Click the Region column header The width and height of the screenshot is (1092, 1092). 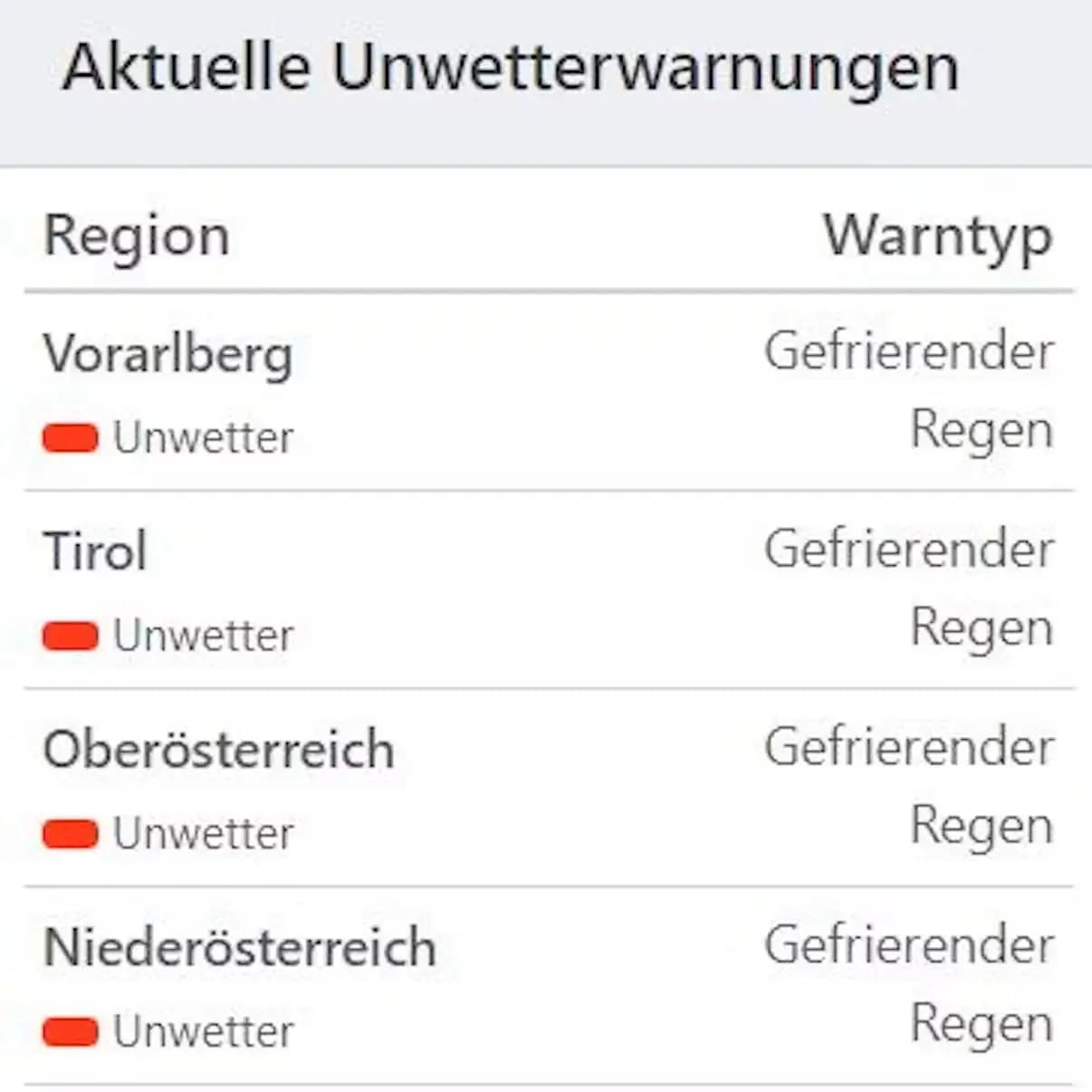point(137,237)
